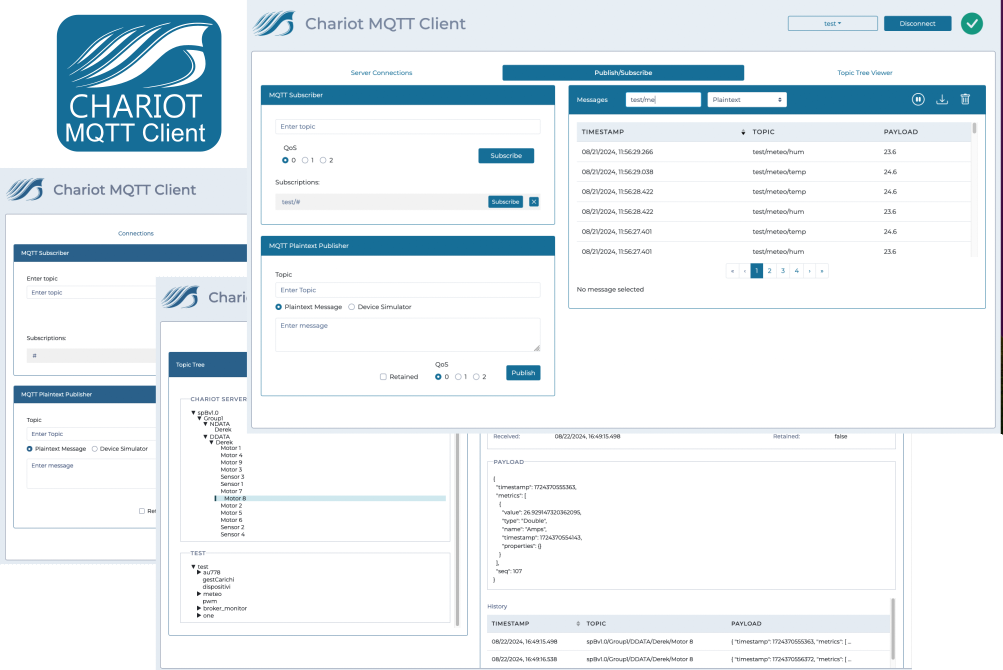This screenshot has height=670, width=1003.
Task: Collapse the NDATA tree node
Action: click(x=205, y=424)
